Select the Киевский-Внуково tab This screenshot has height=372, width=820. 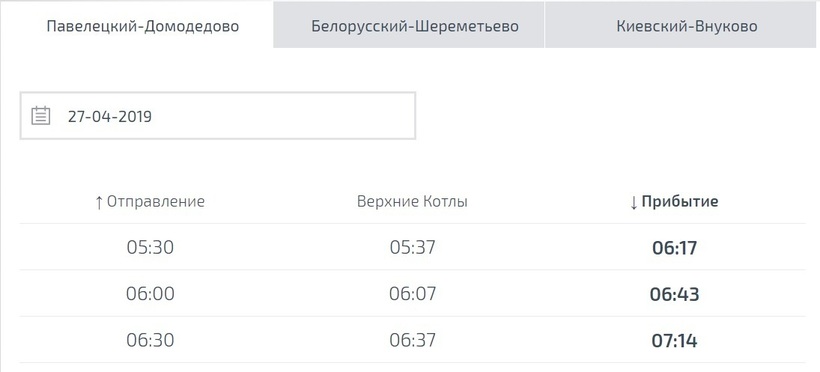[x=687, y=26]
